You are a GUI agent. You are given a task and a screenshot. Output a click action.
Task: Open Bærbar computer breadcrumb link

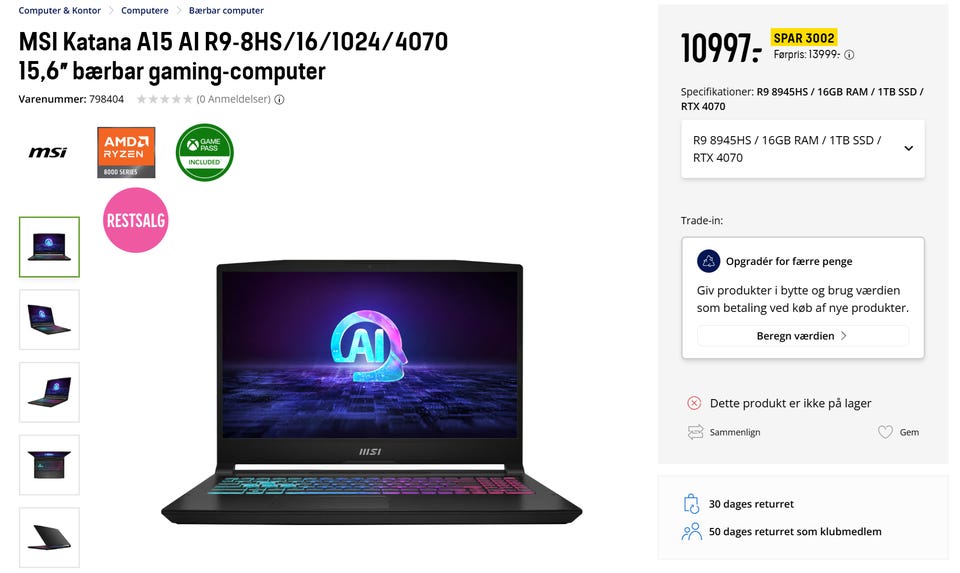pyautogui.click(x=226, y=10)
